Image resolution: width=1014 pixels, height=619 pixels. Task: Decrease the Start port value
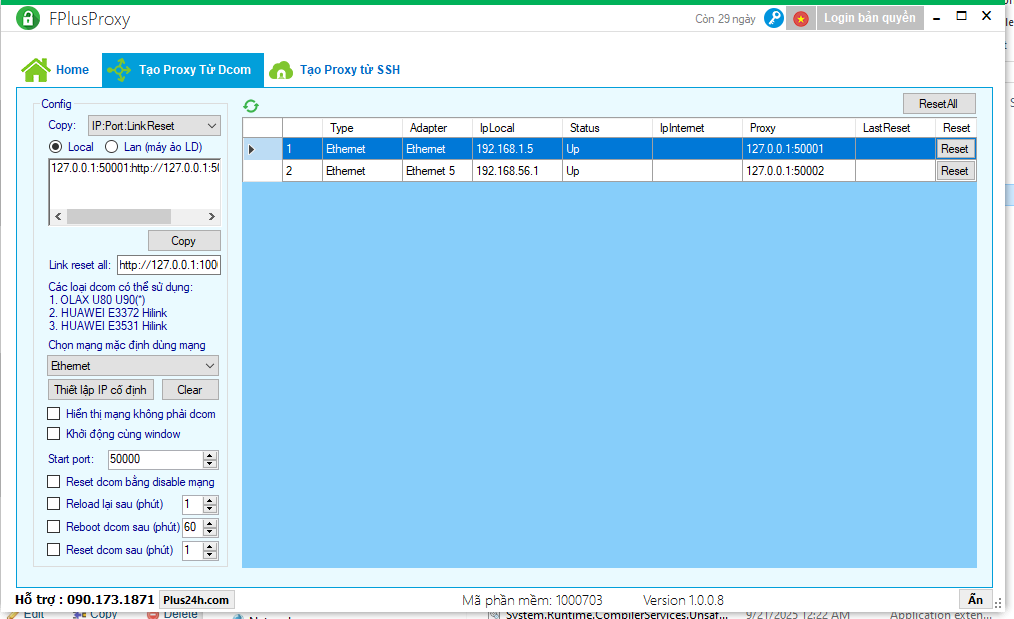coord(210,464)
